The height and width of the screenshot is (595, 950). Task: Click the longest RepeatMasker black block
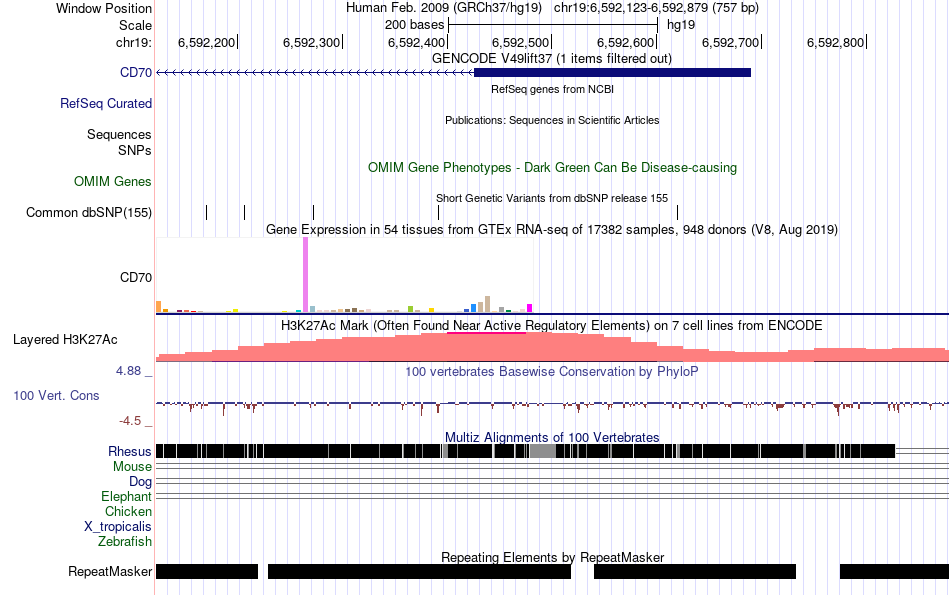tap(419, 571)
